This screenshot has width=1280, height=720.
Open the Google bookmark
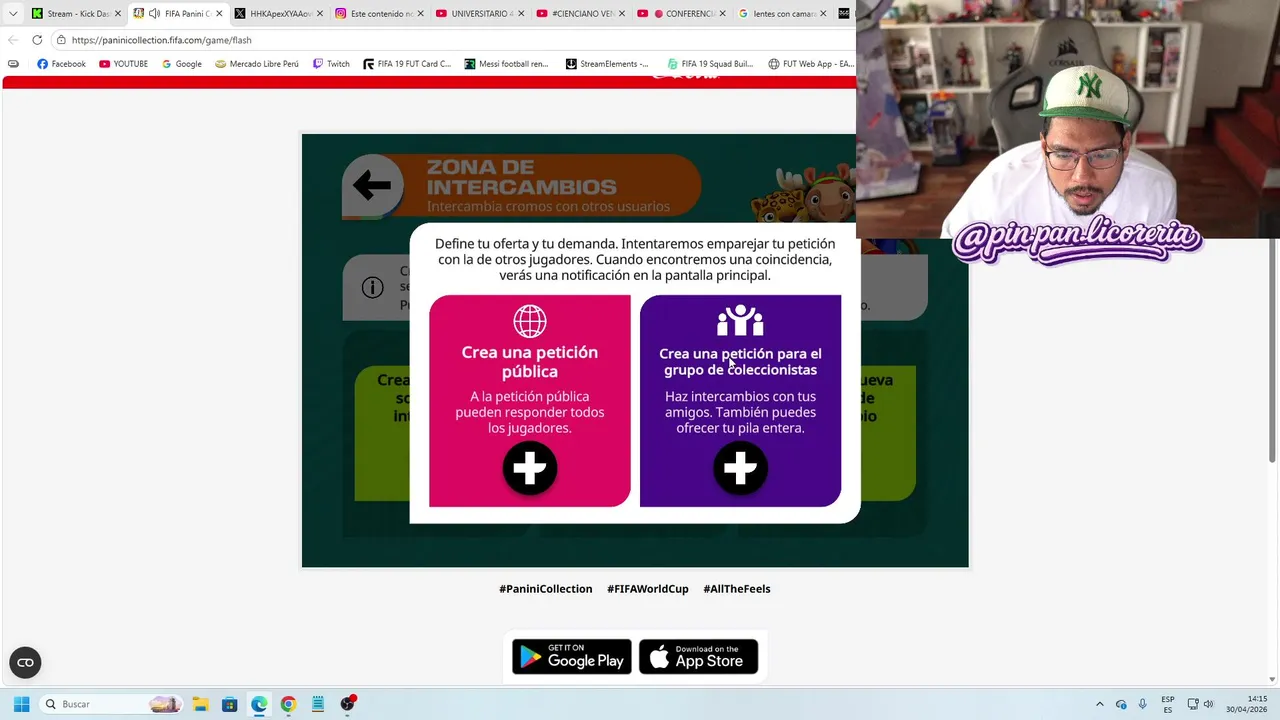[181, 64]
